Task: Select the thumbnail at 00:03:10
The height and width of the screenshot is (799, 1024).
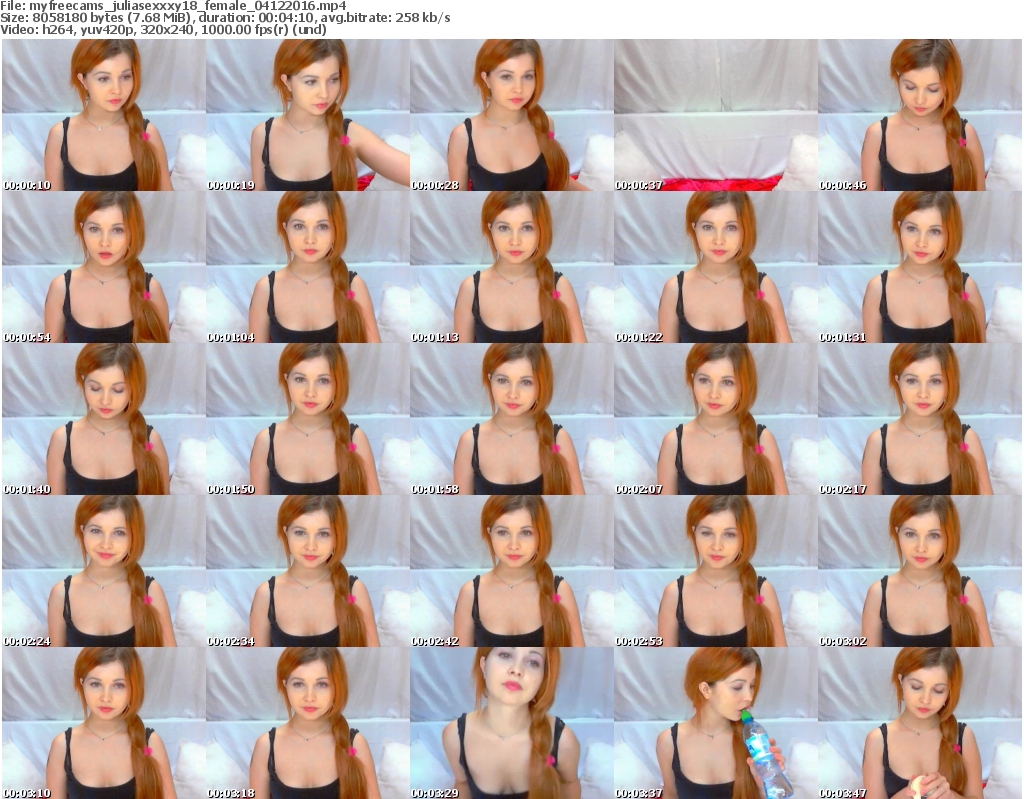Action: (103, 723)
